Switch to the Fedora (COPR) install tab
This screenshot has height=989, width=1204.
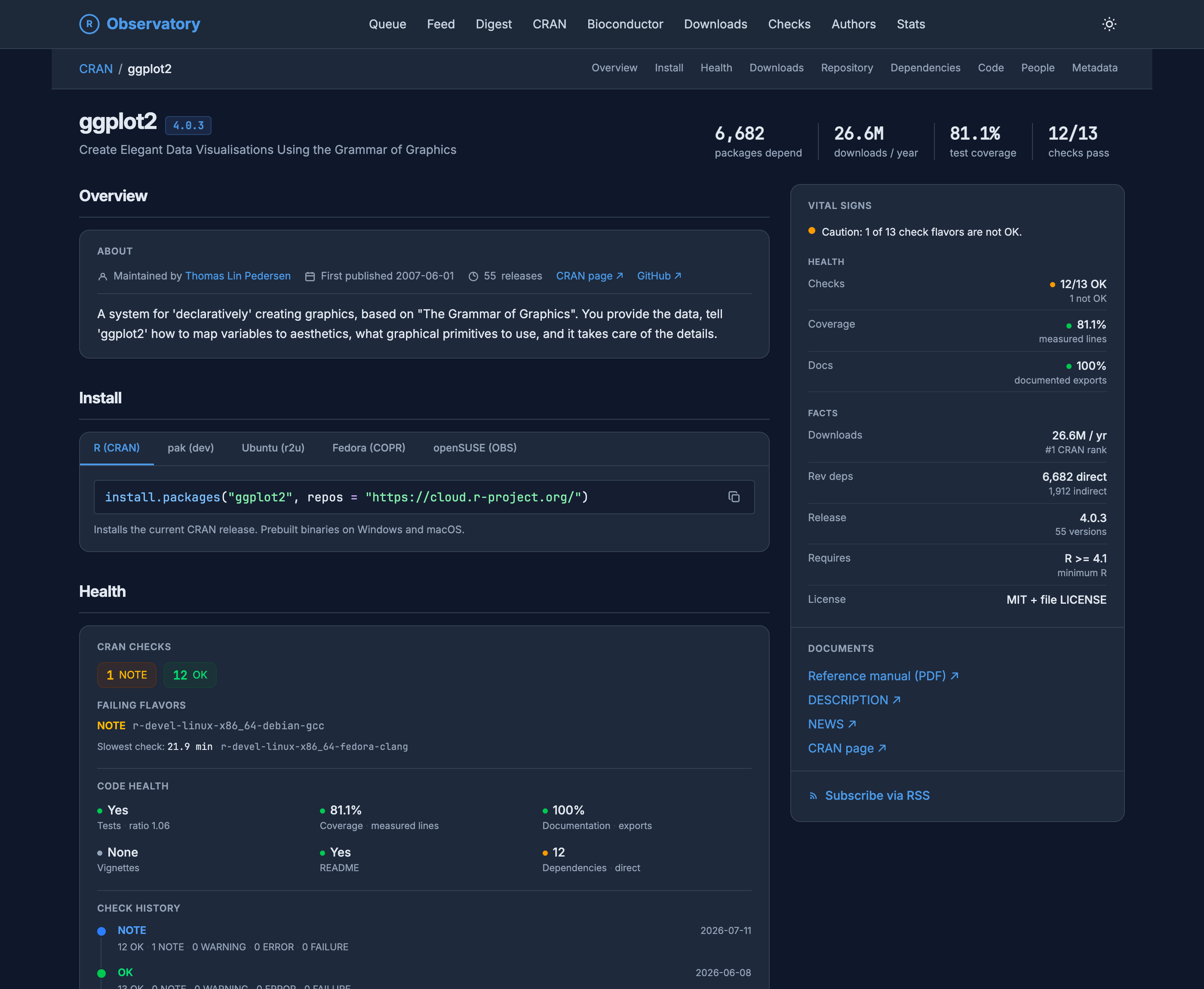369,448
